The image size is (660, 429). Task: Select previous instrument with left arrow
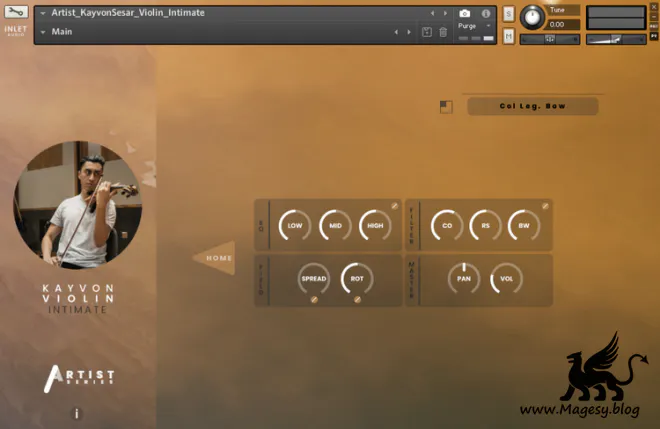pos(432,13)
